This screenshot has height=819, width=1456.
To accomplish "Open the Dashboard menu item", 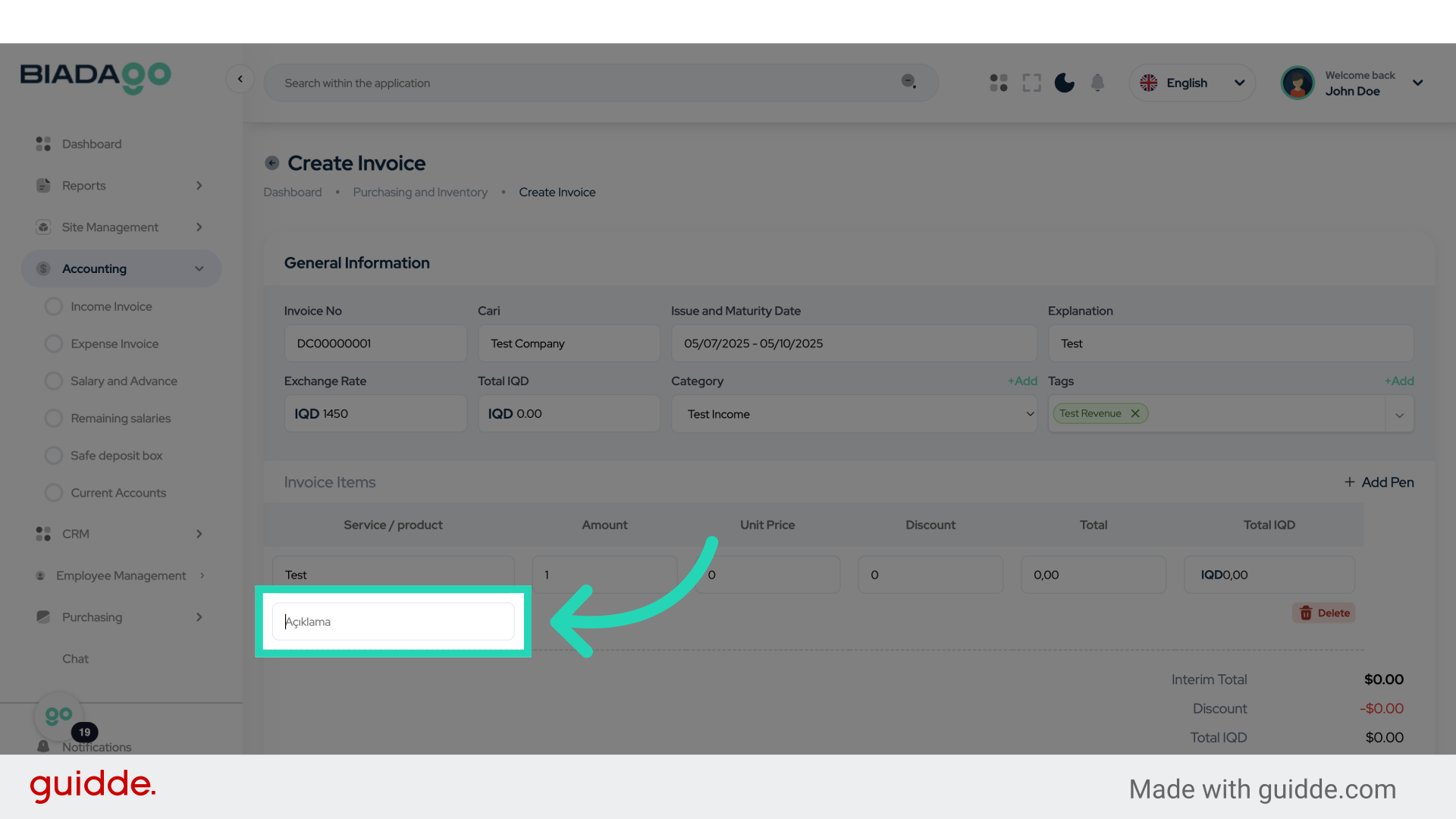I will click(x=91, y=144).
